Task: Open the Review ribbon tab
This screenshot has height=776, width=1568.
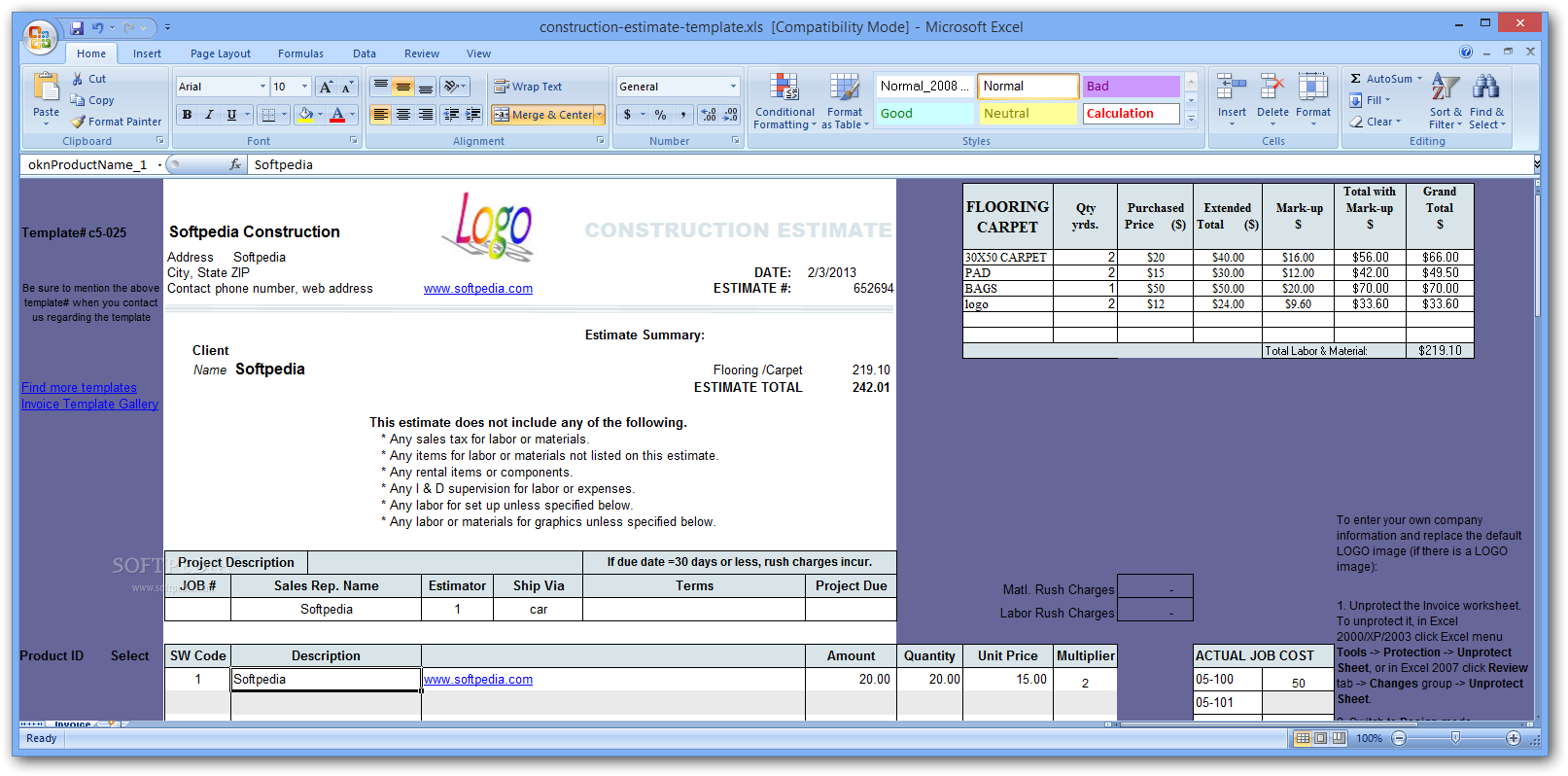Action: [422, 53]
